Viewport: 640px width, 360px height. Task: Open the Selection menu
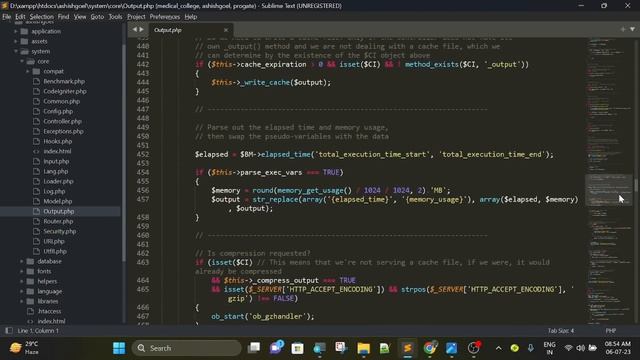point(42,17)
